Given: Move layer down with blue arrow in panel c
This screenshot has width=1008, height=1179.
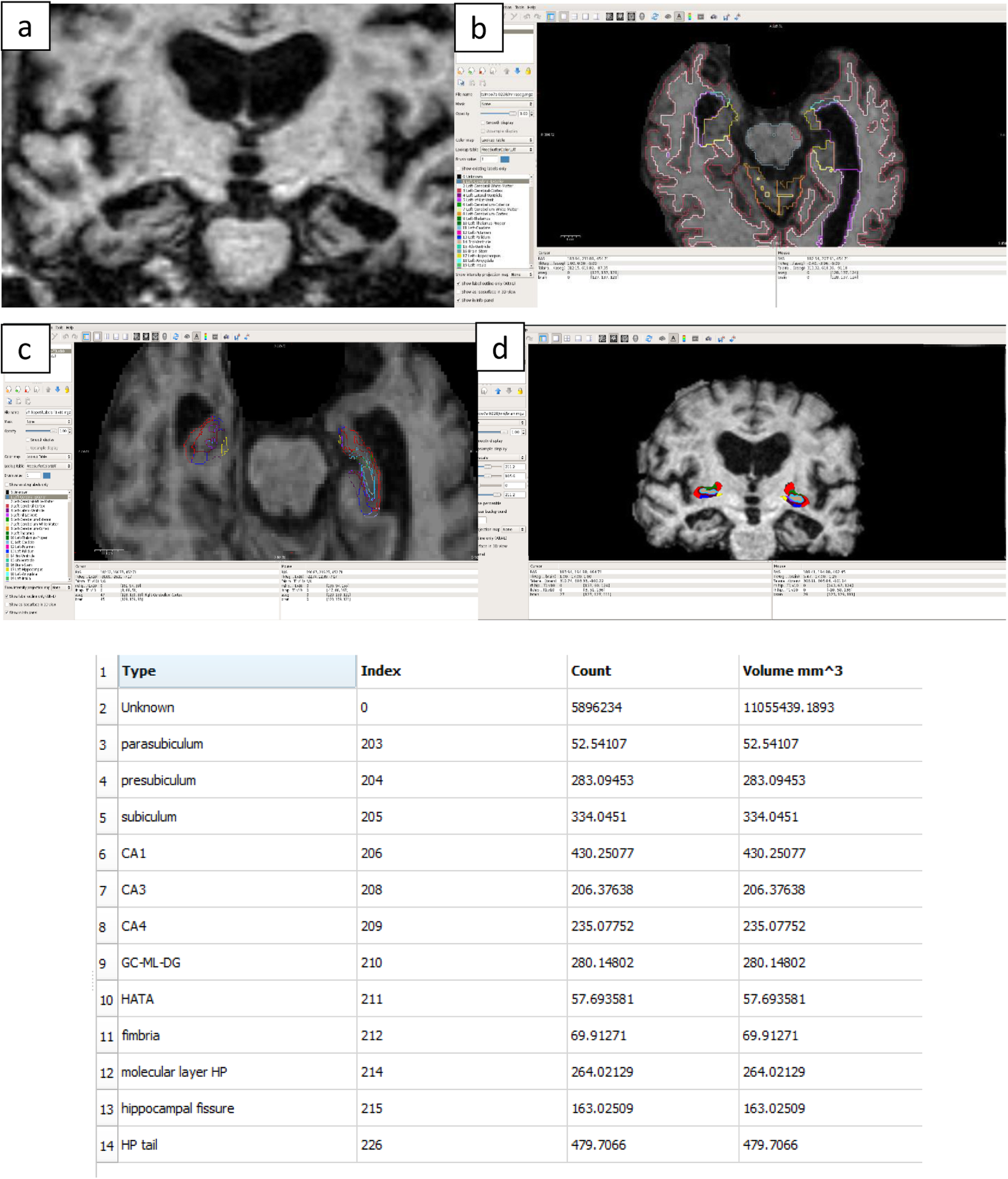Looking at the screenshot, I should (x=57, y=390).
